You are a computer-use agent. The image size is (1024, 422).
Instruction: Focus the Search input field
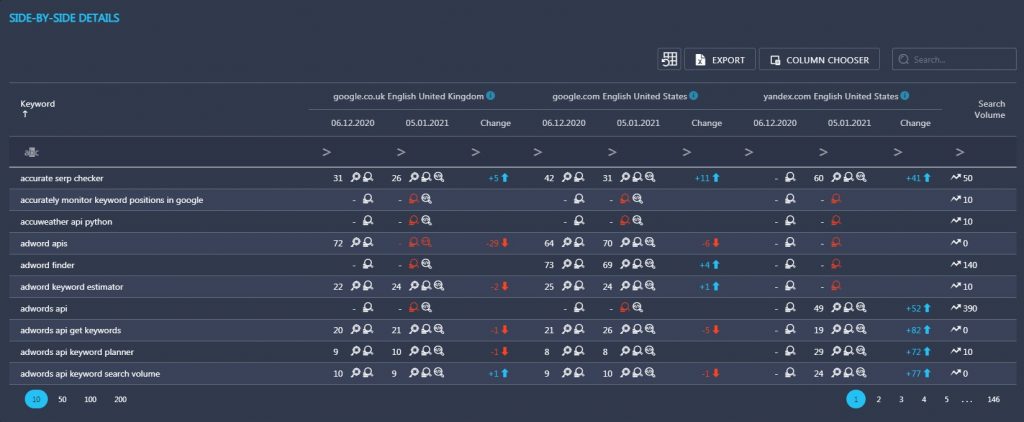[954, 59]
